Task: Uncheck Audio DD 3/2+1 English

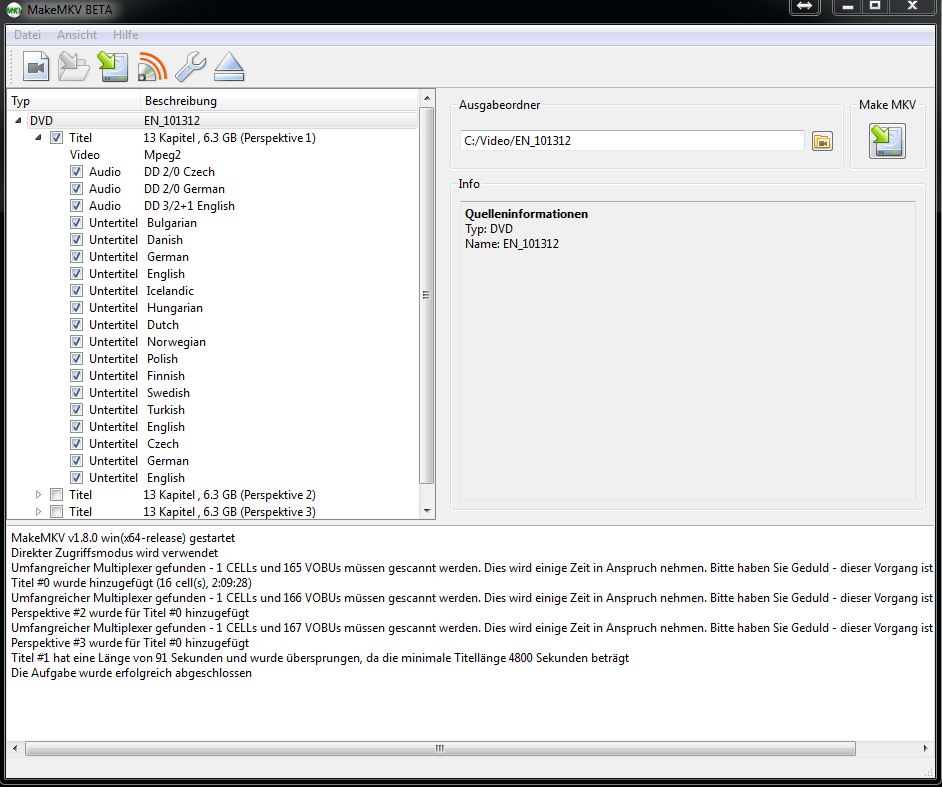Action: (x=76, y=205)
